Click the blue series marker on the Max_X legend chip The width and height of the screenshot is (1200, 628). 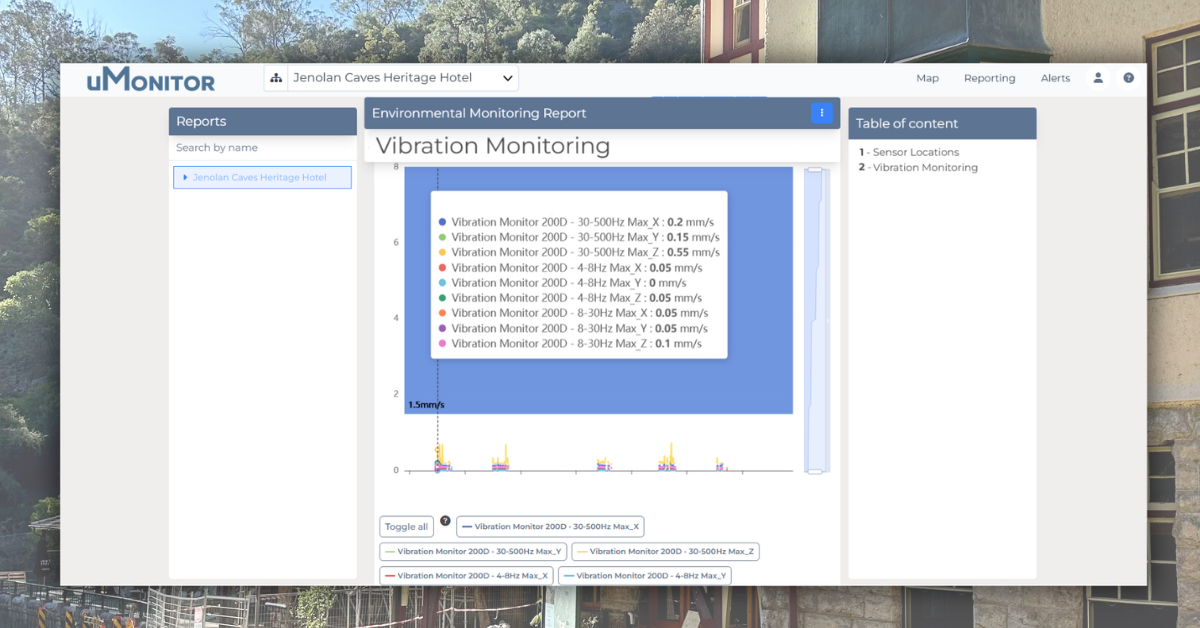click(466, 526)
